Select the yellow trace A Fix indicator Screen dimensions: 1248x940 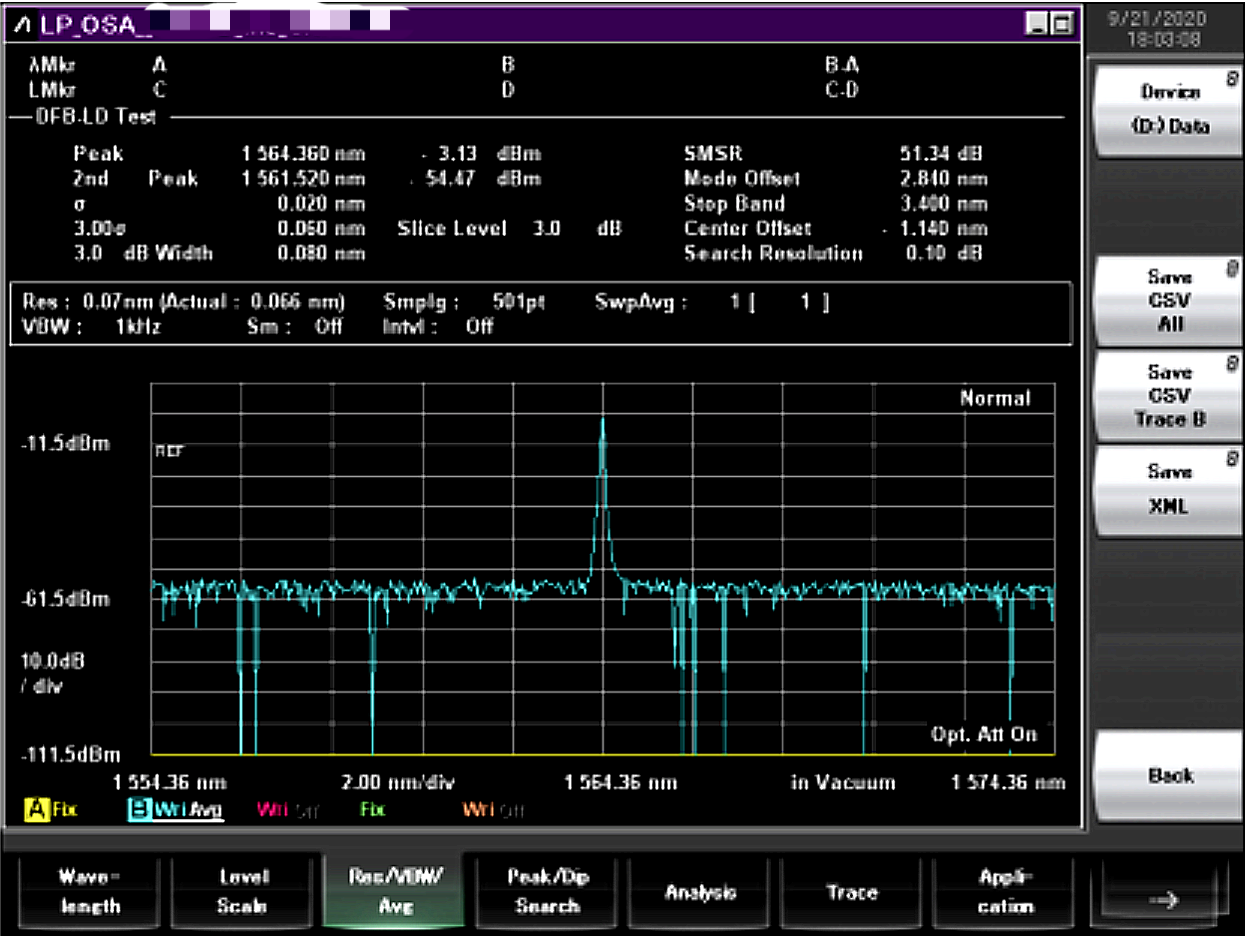53,809
